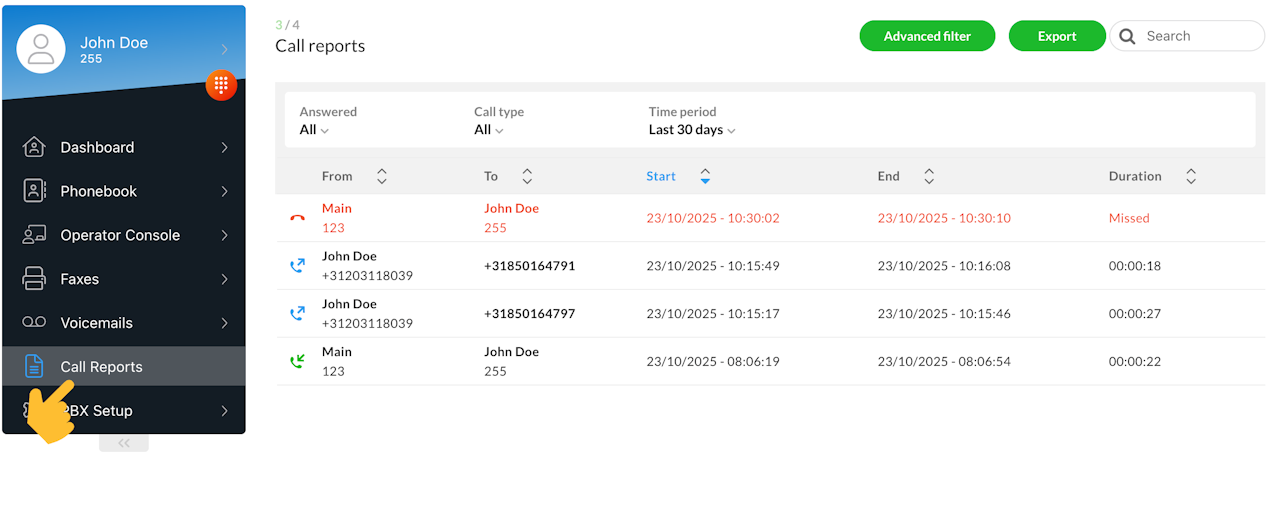
Task: Click outgoing call icon for +31850164791
Action: (296, 266)
